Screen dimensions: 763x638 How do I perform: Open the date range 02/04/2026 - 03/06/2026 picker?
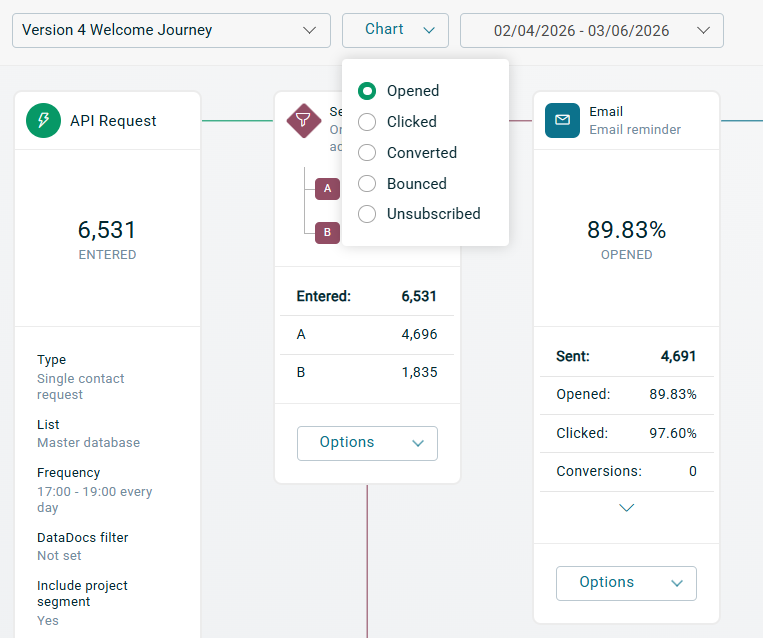click(591, 31)
